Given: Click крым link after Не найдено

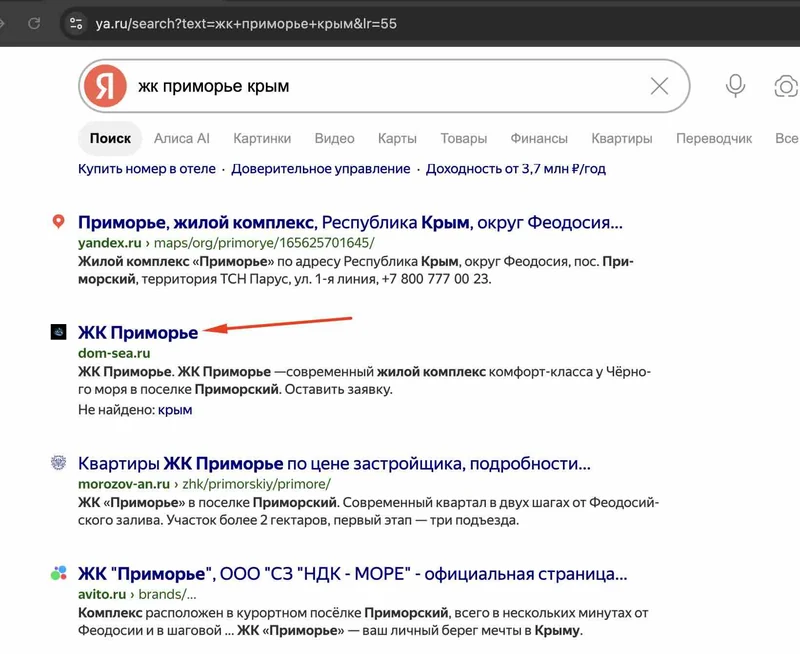Looking at the screenshot, I should tap(175, 410).
